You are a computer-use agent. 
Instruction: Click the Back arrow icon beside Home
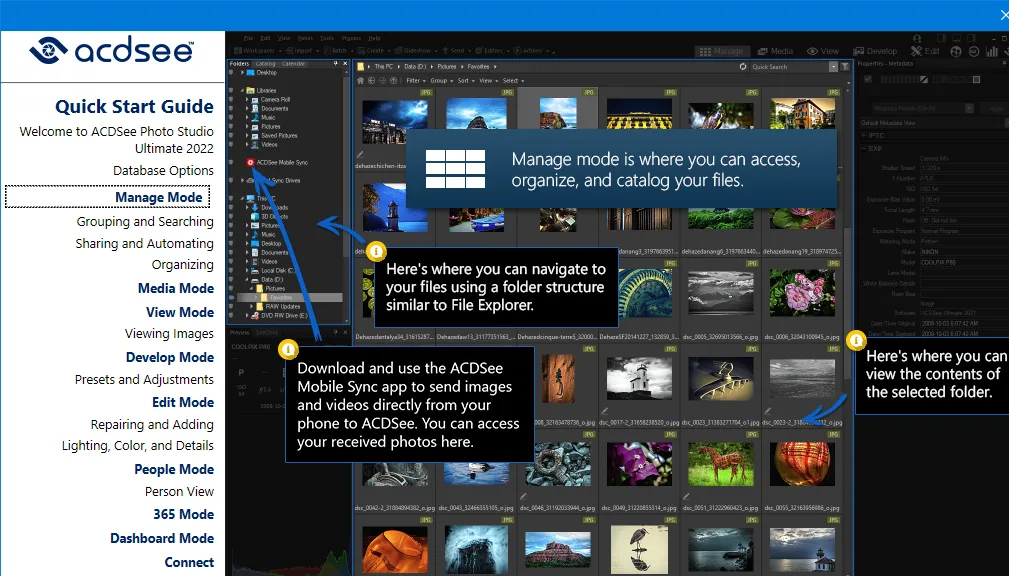[x=371, y=80]
